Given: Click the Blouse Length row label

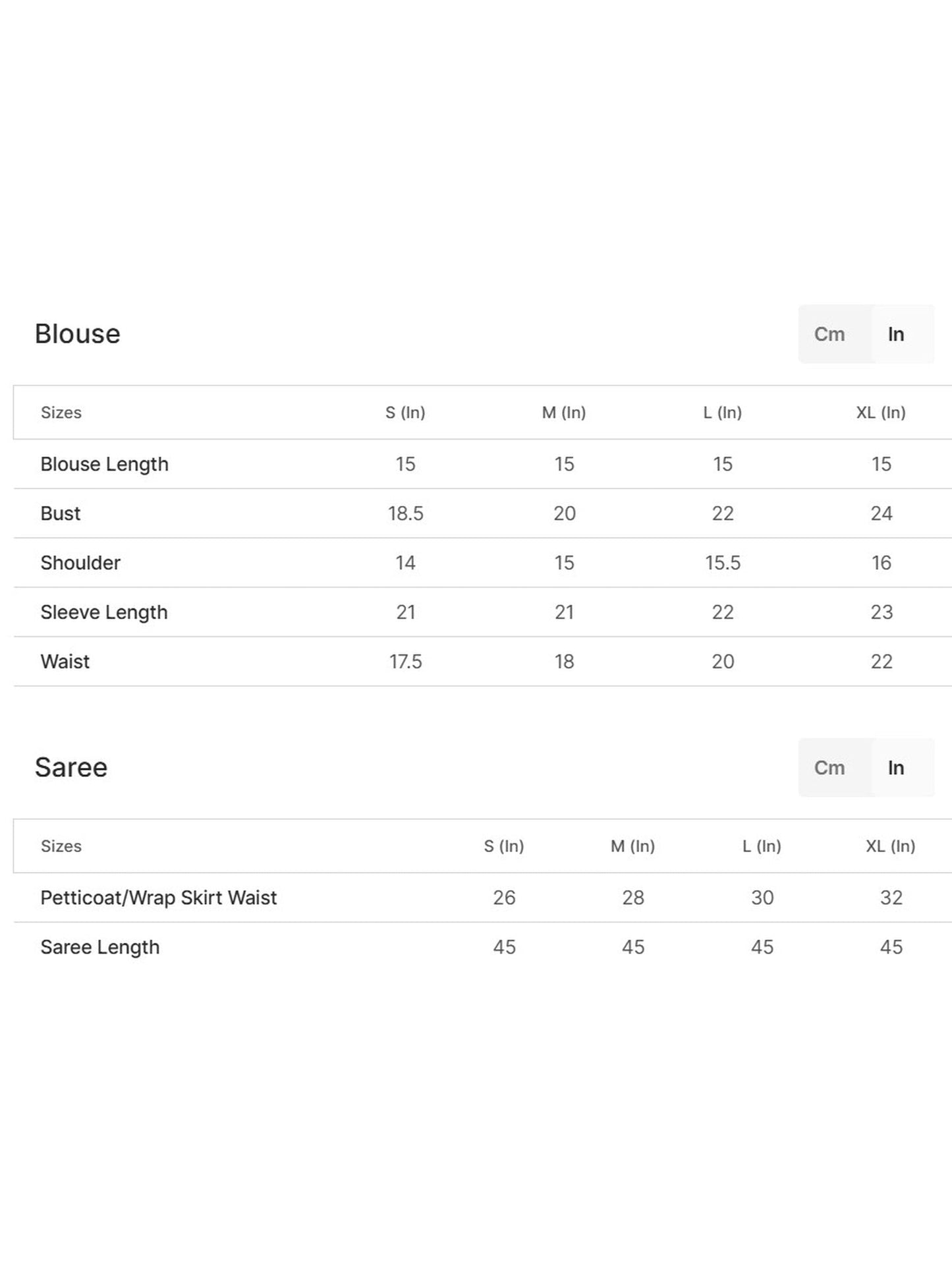Looking at the screenshot, I should click(104, 464).
